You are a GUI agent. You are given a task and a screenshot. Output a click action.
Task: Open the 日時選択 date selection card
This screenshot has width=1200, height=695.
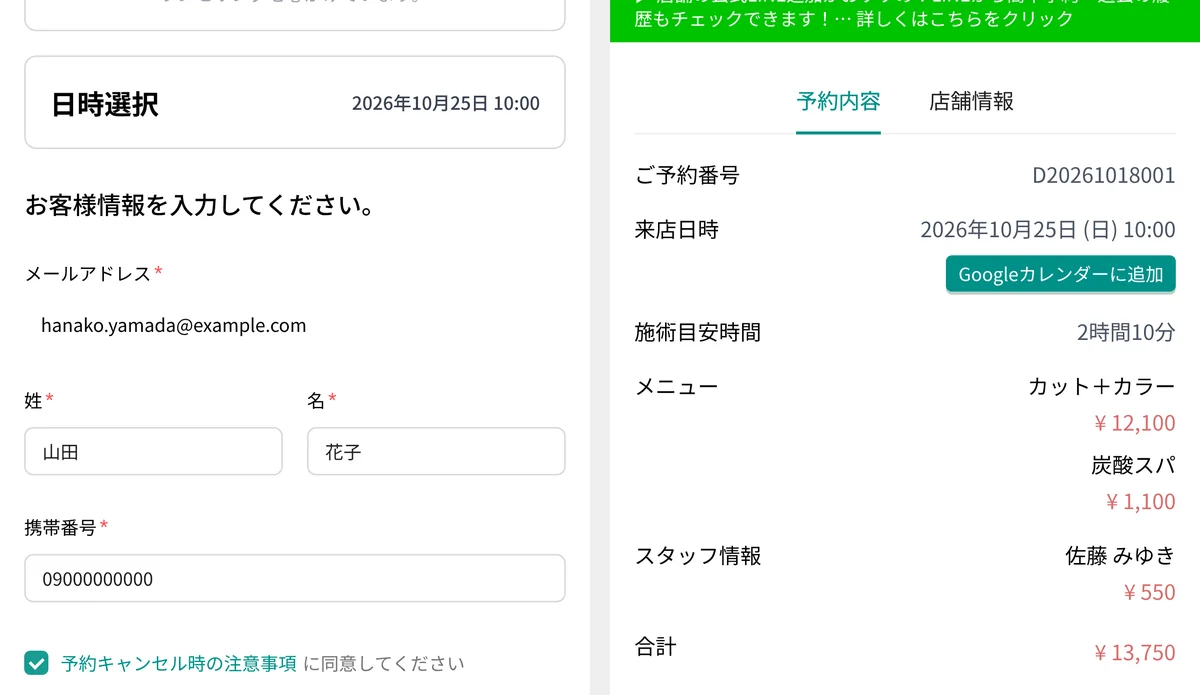click(x=295, y=102)
